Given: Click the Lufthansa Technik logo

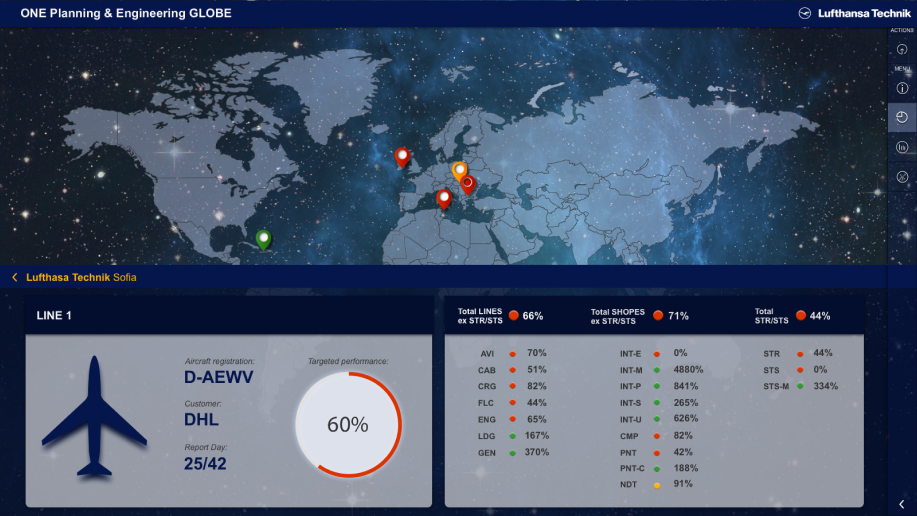Looking at the screenshot, I should pyautogui.click(x=854, y=13).
